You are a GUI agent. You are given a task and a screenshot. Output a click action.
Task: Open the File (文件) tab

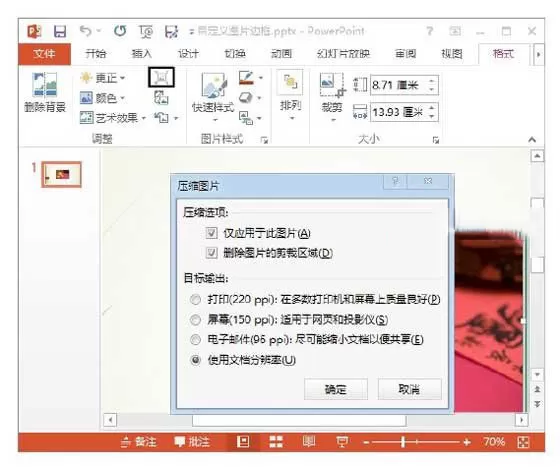pos(44,54)
